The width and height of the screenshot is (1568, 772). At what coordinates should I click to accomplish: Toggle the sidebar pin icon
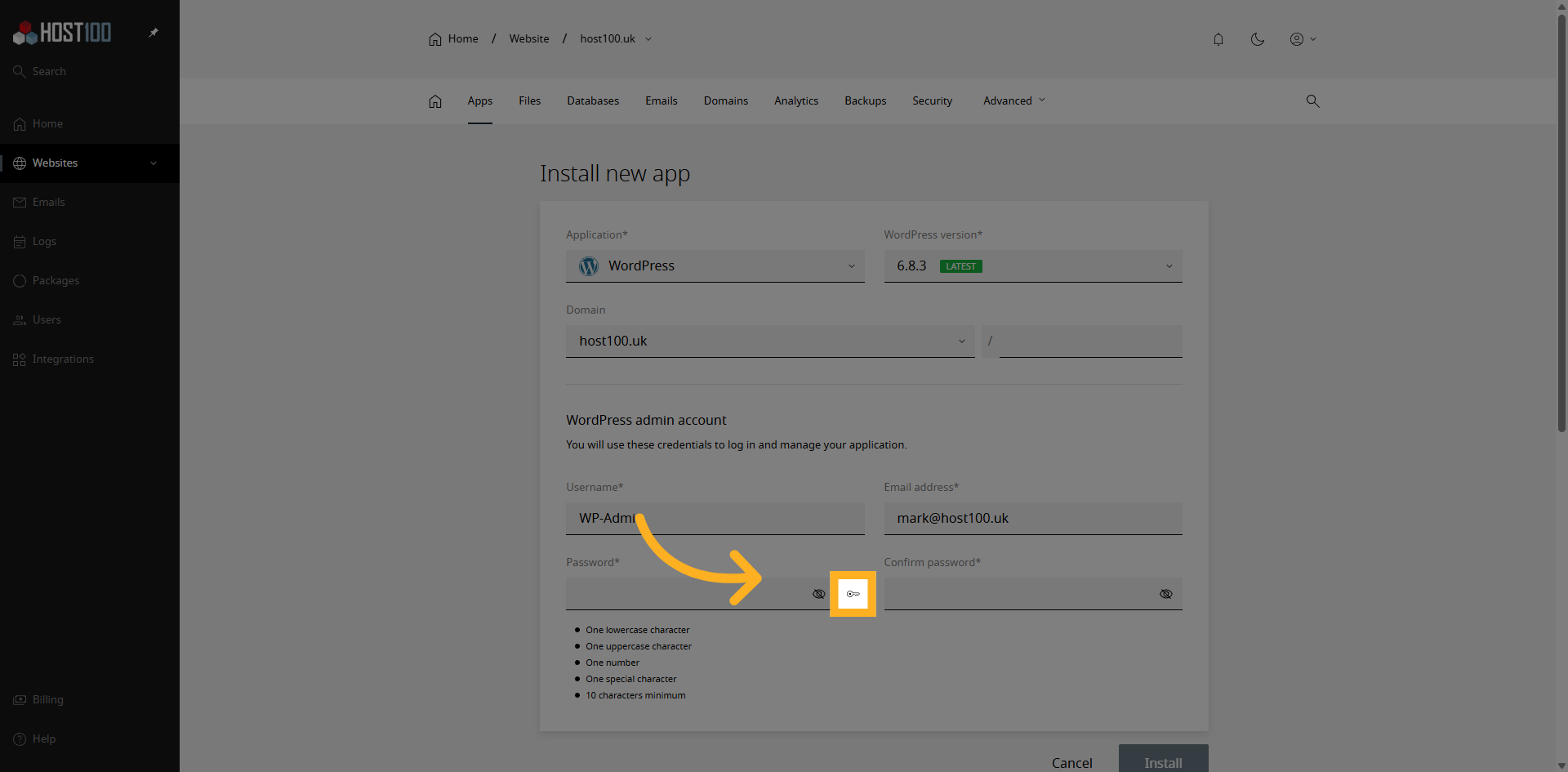[154, 33]
